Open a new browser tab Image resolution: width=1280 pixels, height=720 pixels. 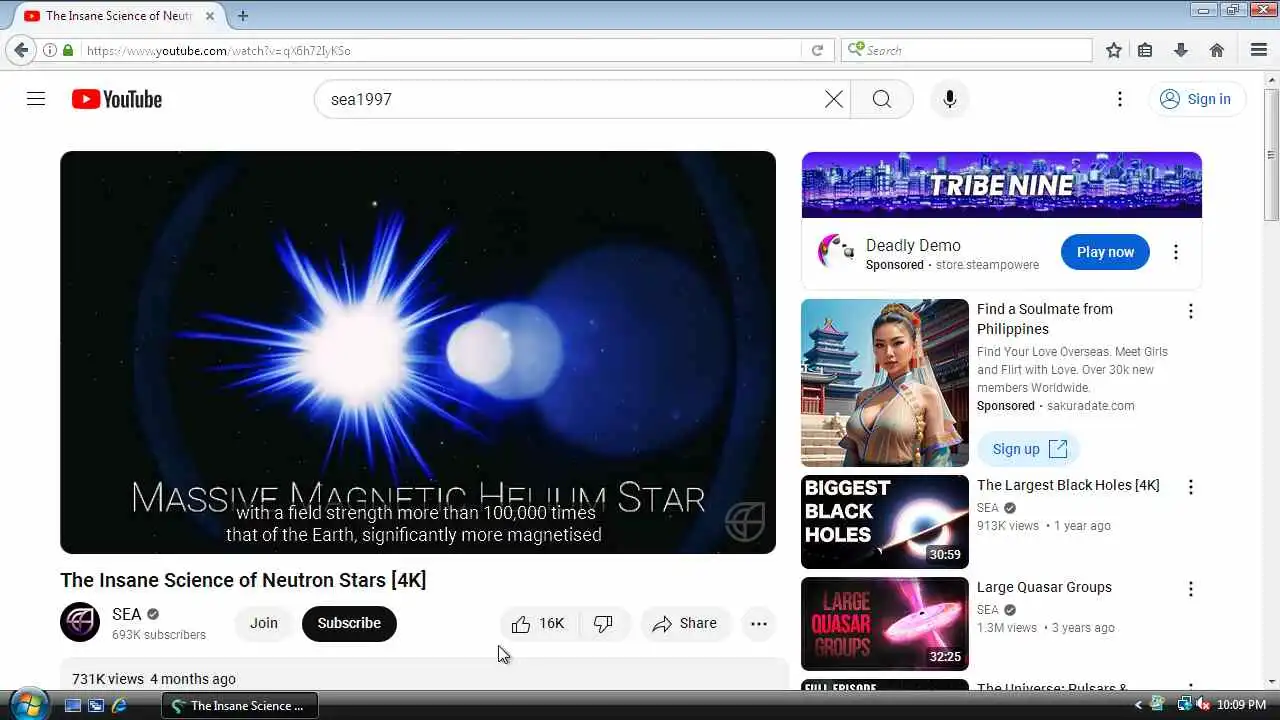click(x=243, y=16)
